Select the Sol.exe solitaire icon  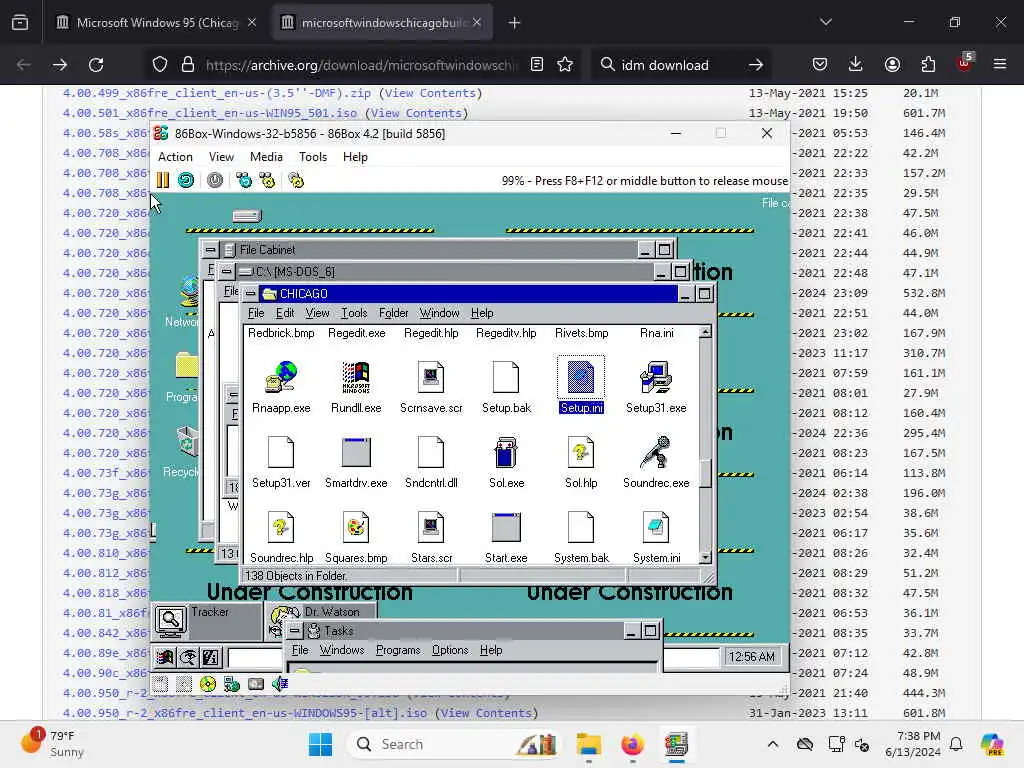(506, 452)
